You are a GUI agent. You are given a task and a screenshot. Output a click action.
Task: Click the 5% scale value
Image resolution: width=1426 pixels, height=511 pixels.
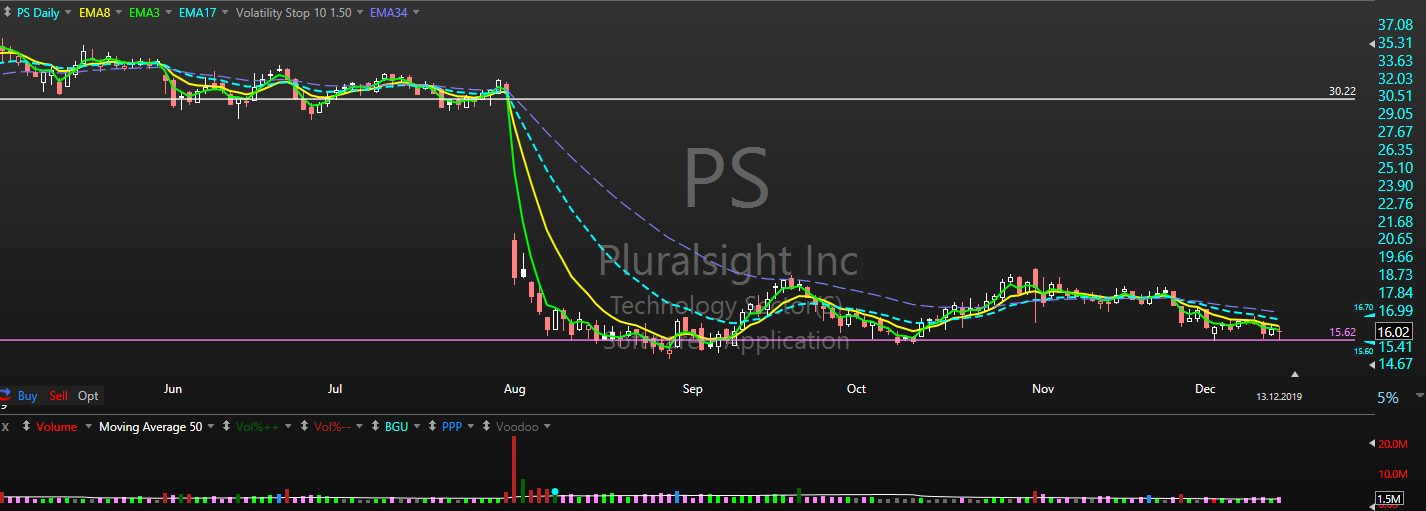point(1387,398)
